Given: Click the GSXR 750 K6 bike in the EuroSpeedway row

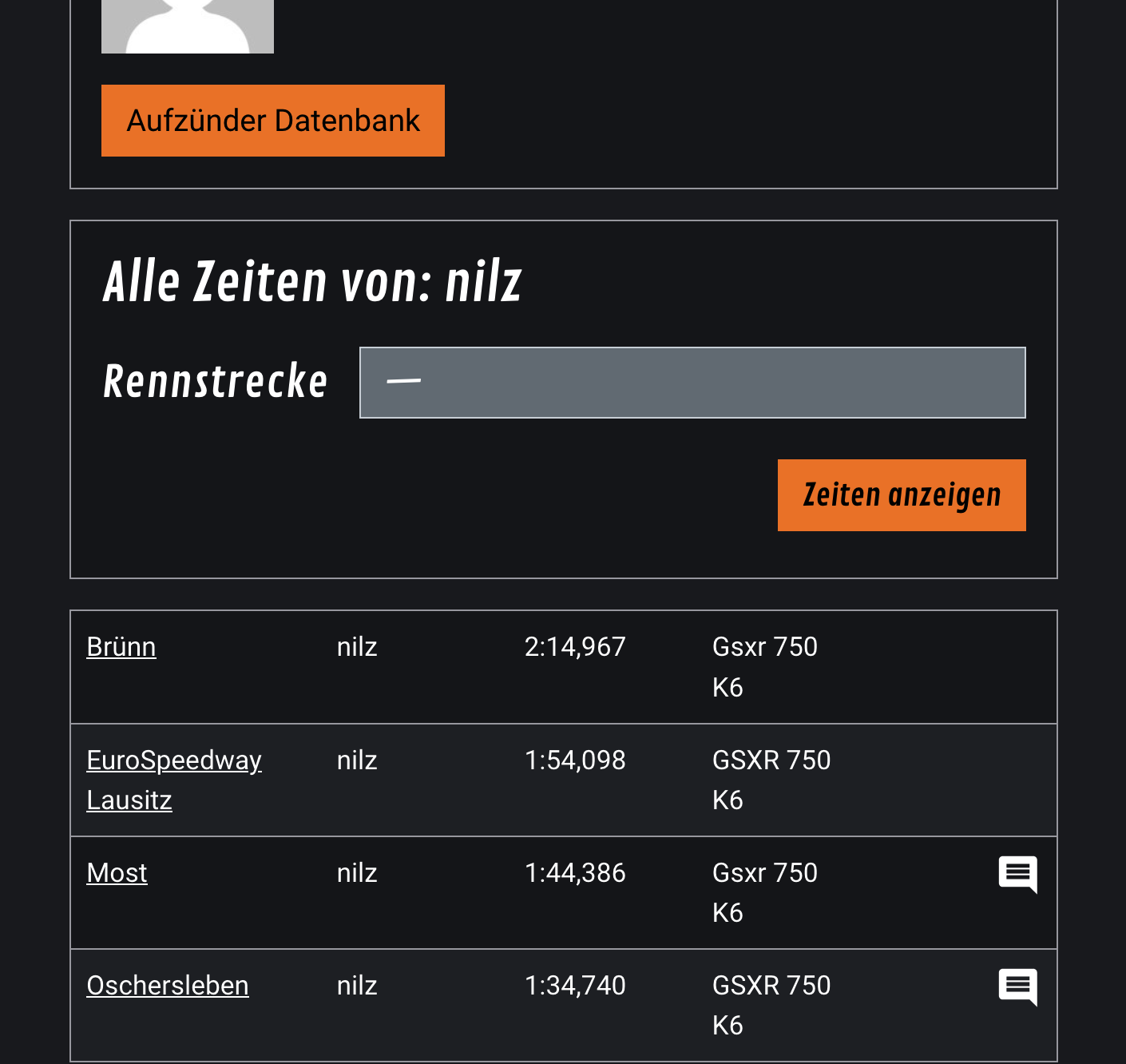Looking at the screenshot, I should [771, 780].
